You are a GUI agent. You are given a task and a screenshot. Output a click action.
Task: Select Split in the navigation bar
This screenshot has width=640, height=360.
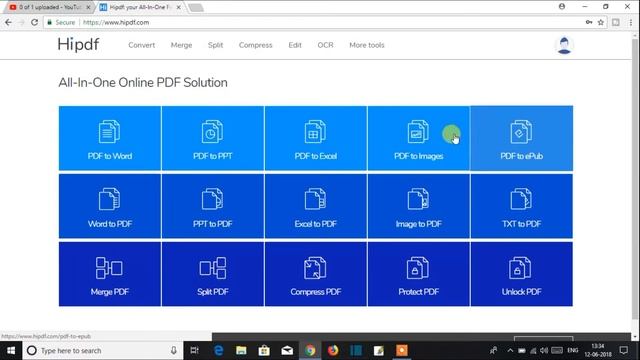click(x=216, y=45)
